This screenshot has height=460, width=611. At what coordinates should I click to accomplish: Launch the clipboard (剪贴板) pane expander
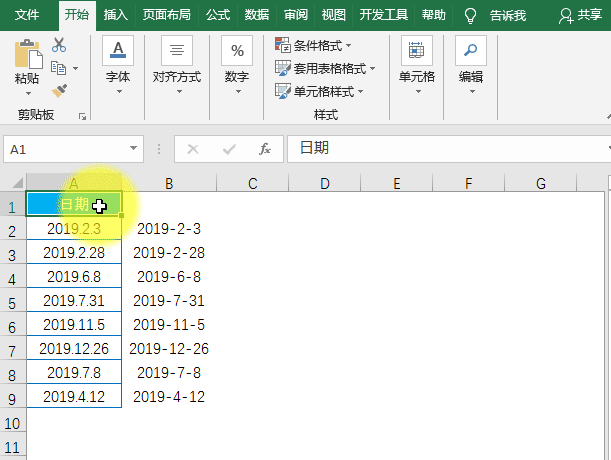pos(82,116)
